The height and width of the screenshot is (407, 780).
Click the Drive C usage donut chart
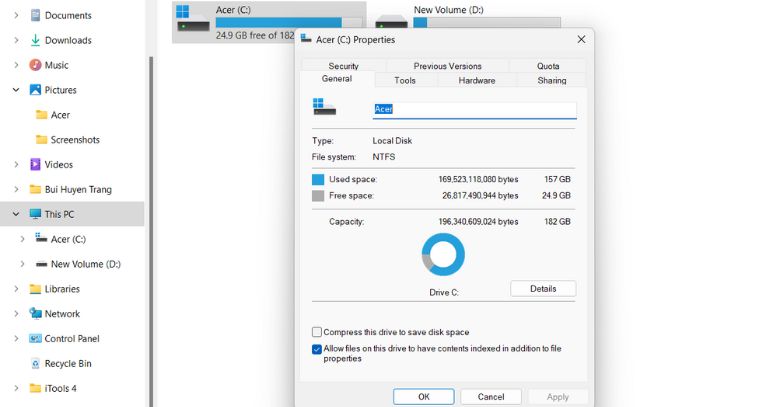[x=443, y=254]
